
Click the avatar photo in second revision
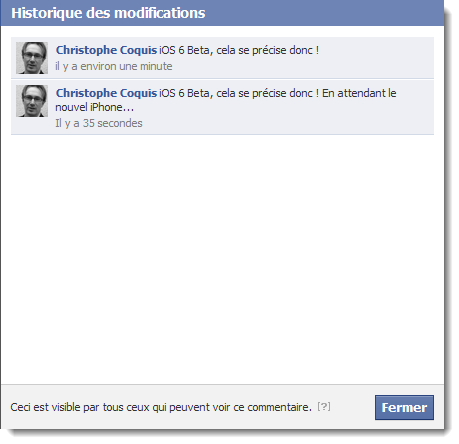tap(32, 101)
